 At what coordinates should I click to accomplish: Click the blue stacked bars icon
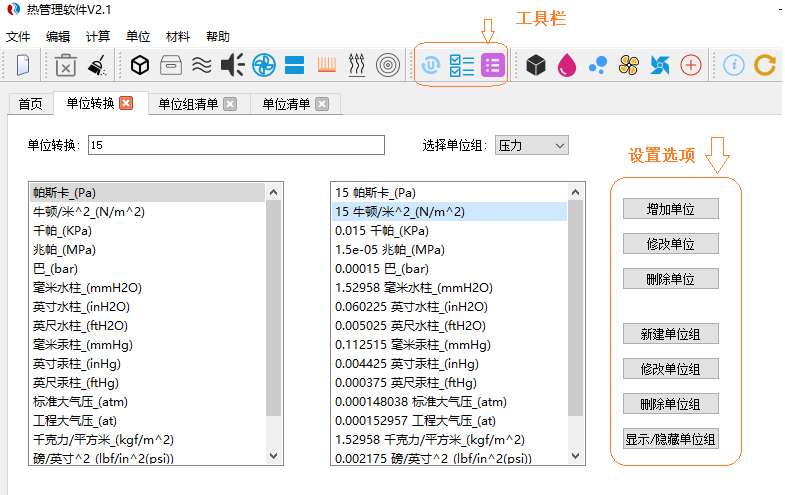coord(294,65)
